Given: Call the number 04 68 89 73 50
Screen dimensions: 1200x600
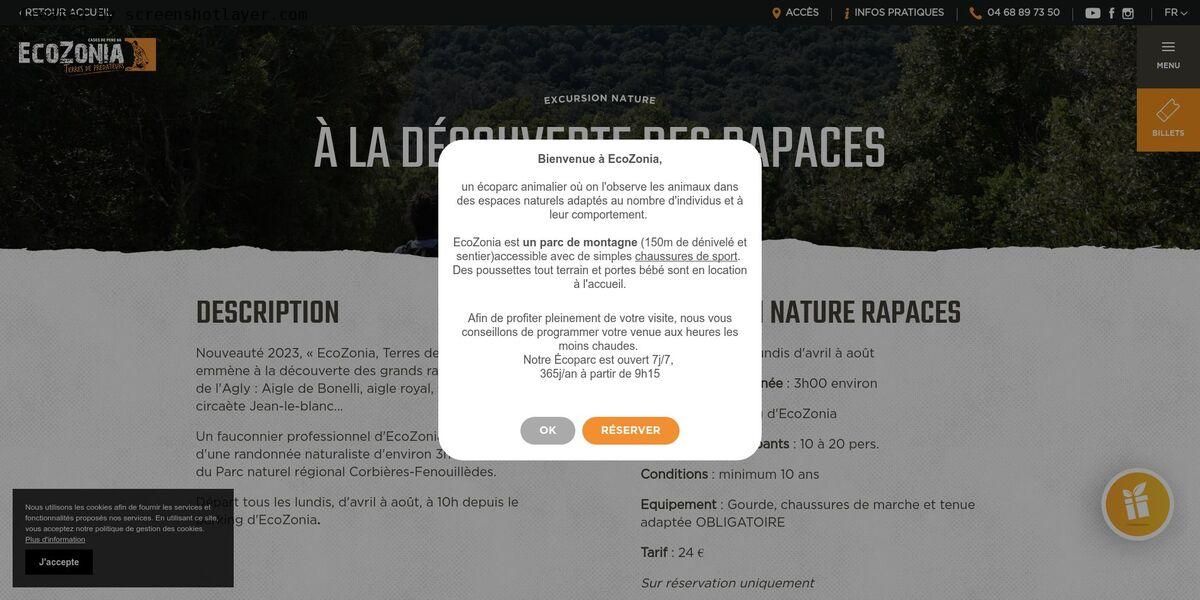Looking at the screenshot, I should 1023,13.
